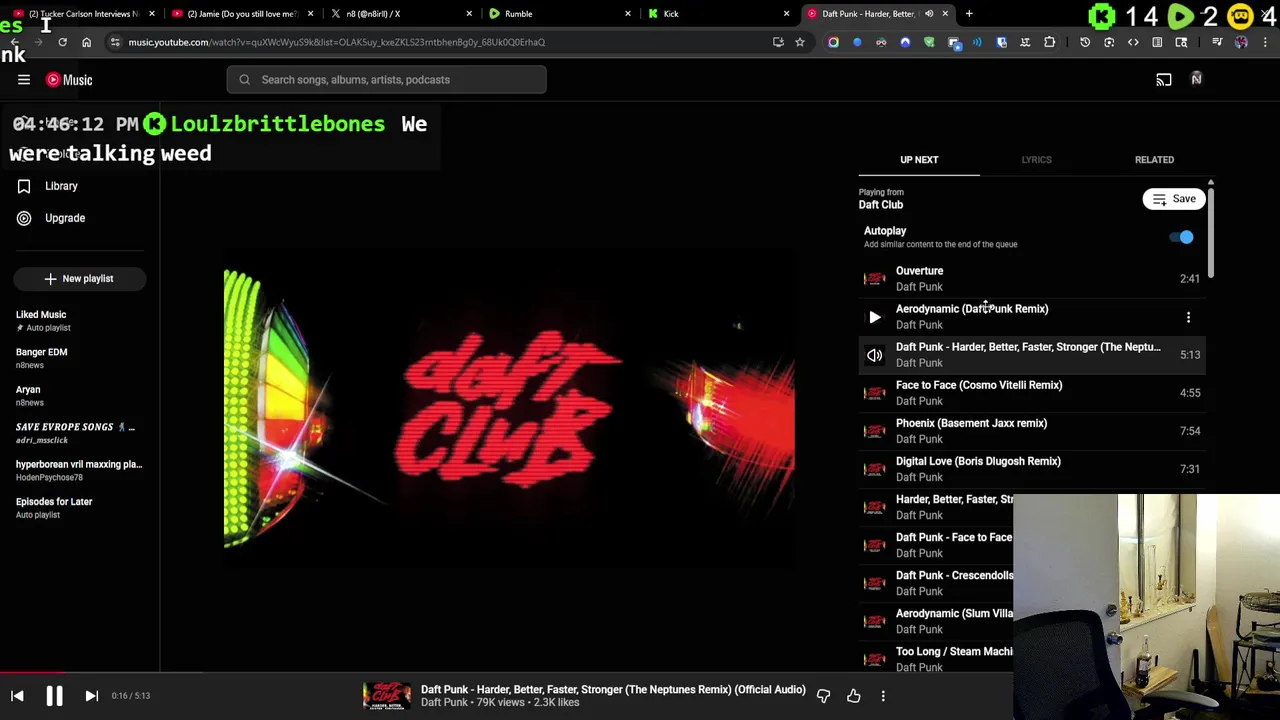Viewport: 1280px width, 720px height.
Task: Select Ouverture in the queue
Action: pos(1031,279)
